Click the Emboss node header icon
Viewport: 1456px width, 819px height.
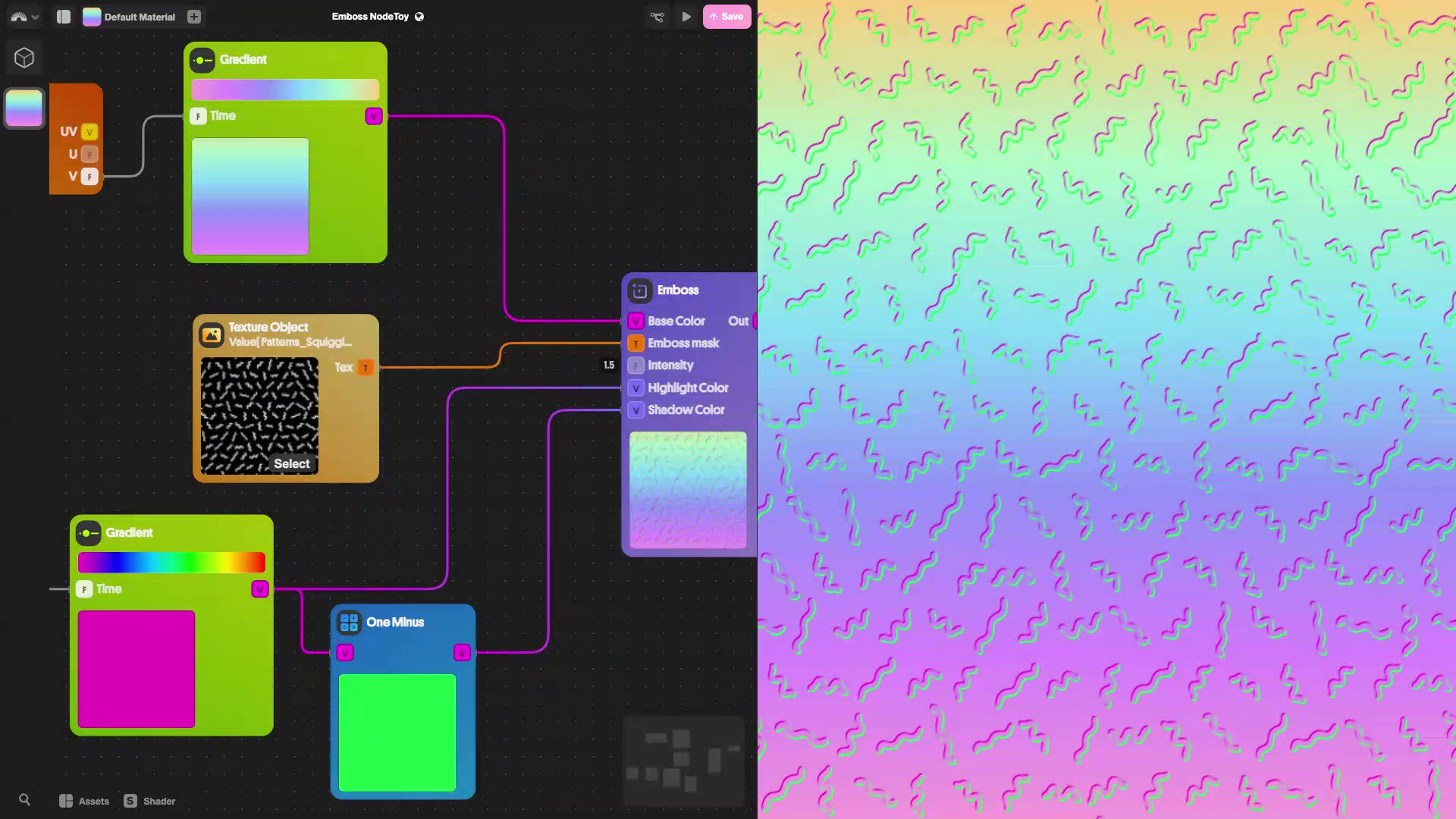coord(639,290)
